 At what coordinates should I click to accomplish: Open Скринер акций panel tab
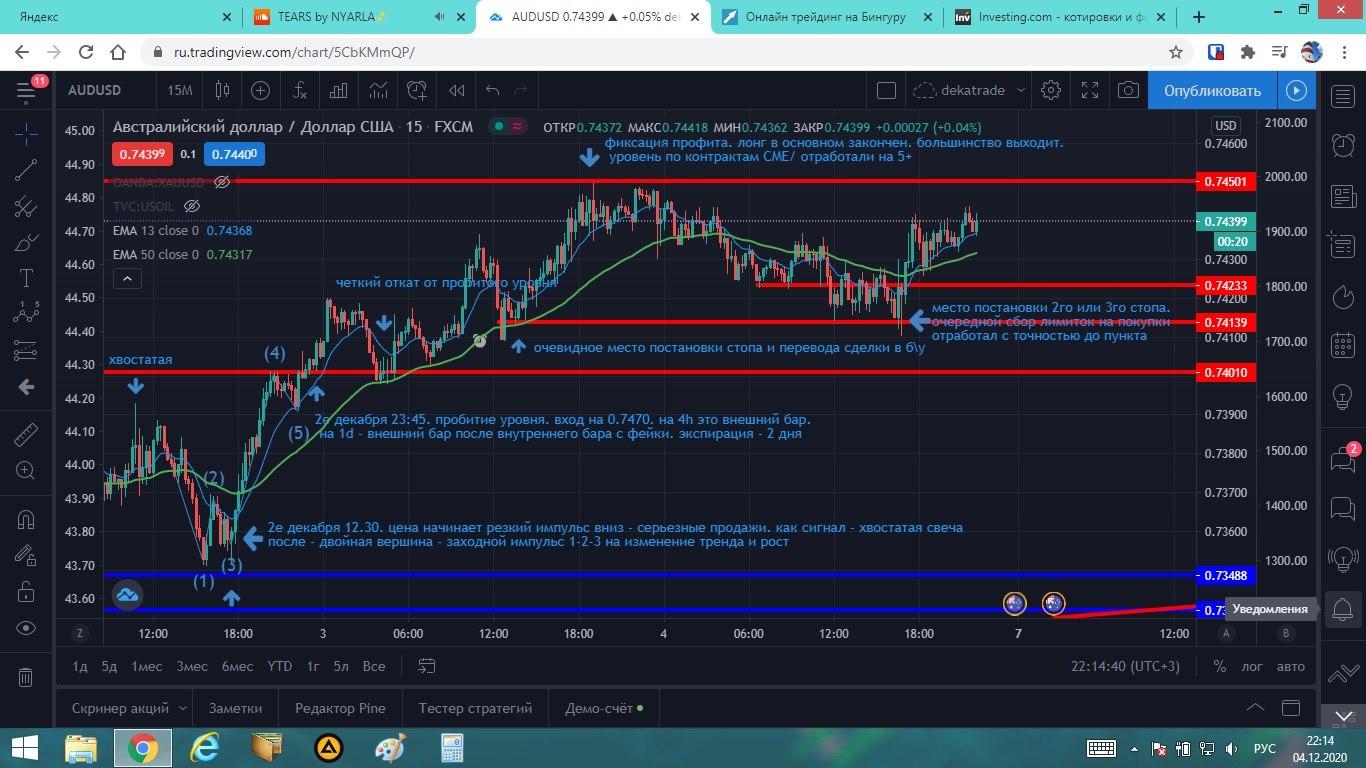click(120, 708)
